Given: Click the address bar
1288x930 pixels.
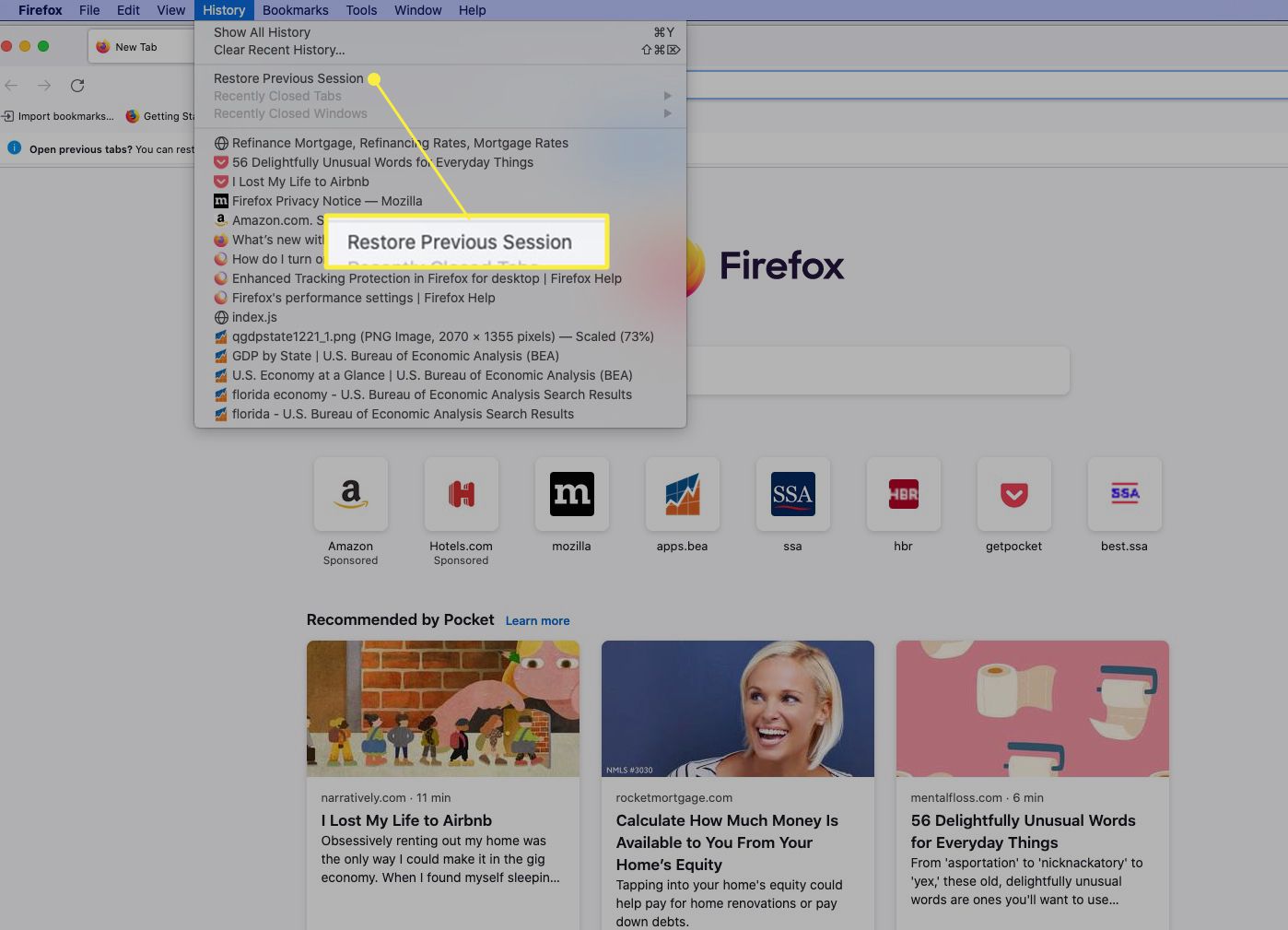Looking at the screenshot, I should pyautogui.click(x=986, y=85).
